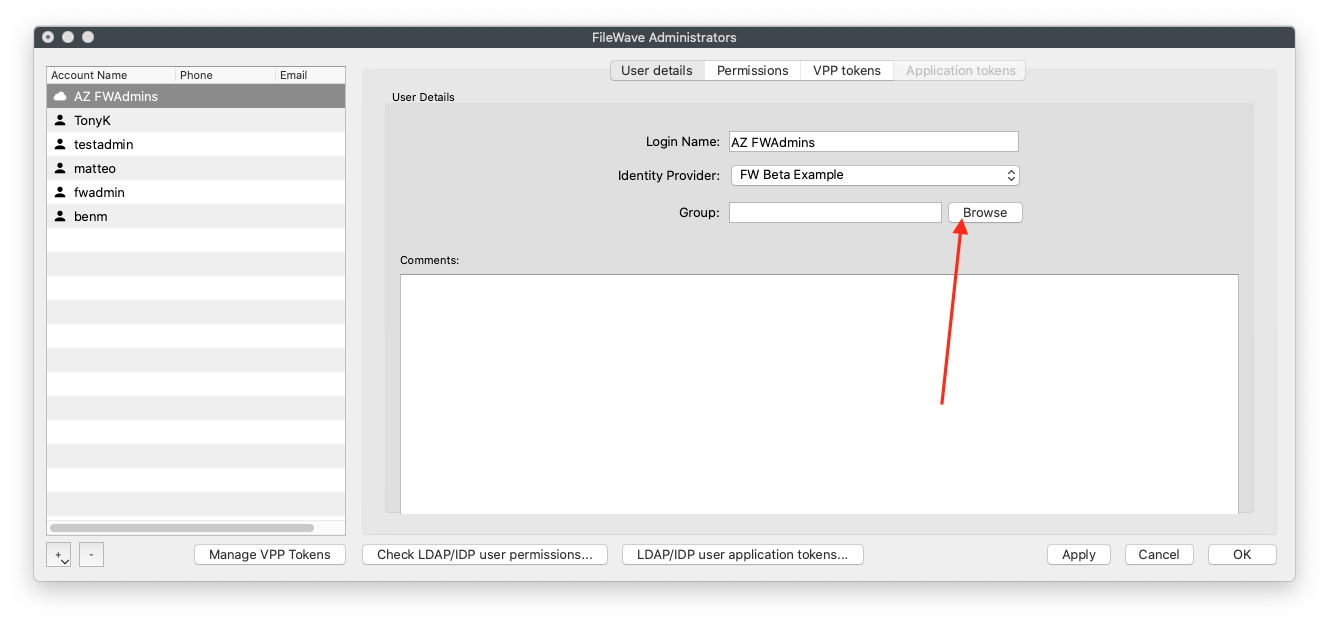Click the benm user icon

click(x=60, y=216)
